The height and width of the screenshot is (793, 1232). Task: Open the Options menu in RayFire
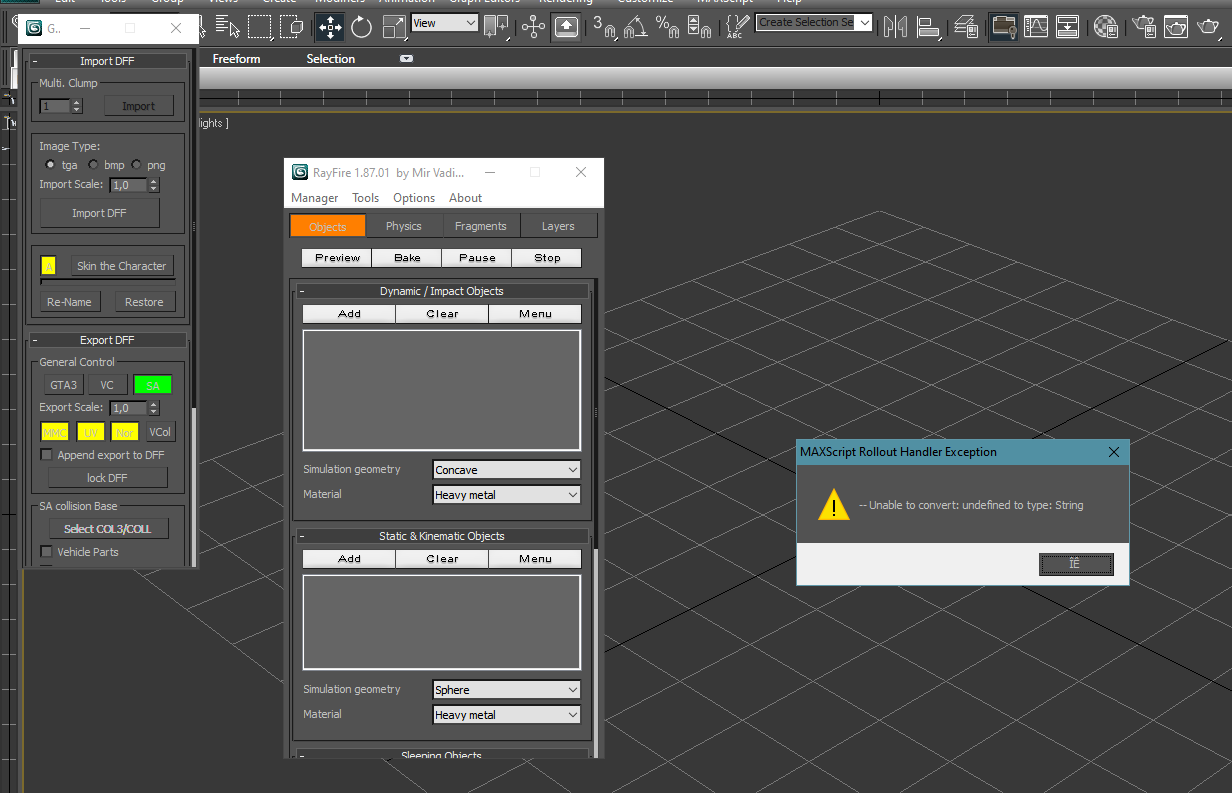pyautogui.click(x=414, y=198)
